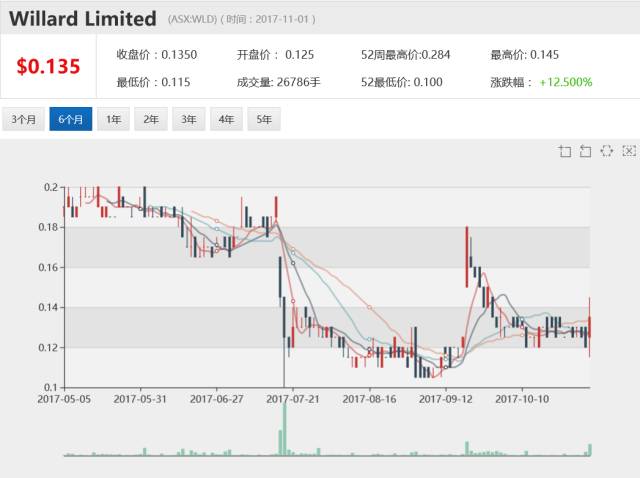This screenshot has height=478, width=640.
Task: Select the 6个月 time range tab
Action: tap(71, 119)
